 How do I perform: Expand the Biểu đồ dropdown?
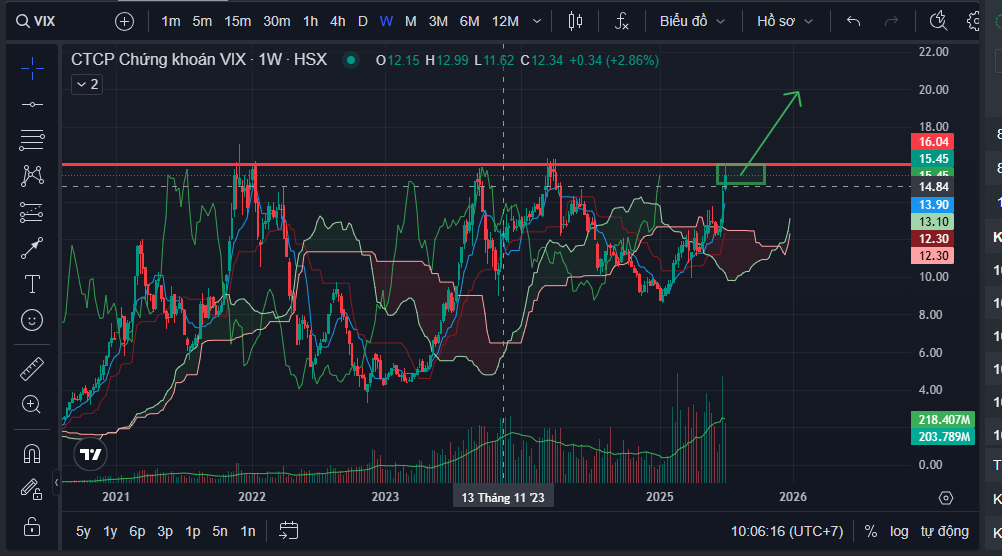(696, 21)
